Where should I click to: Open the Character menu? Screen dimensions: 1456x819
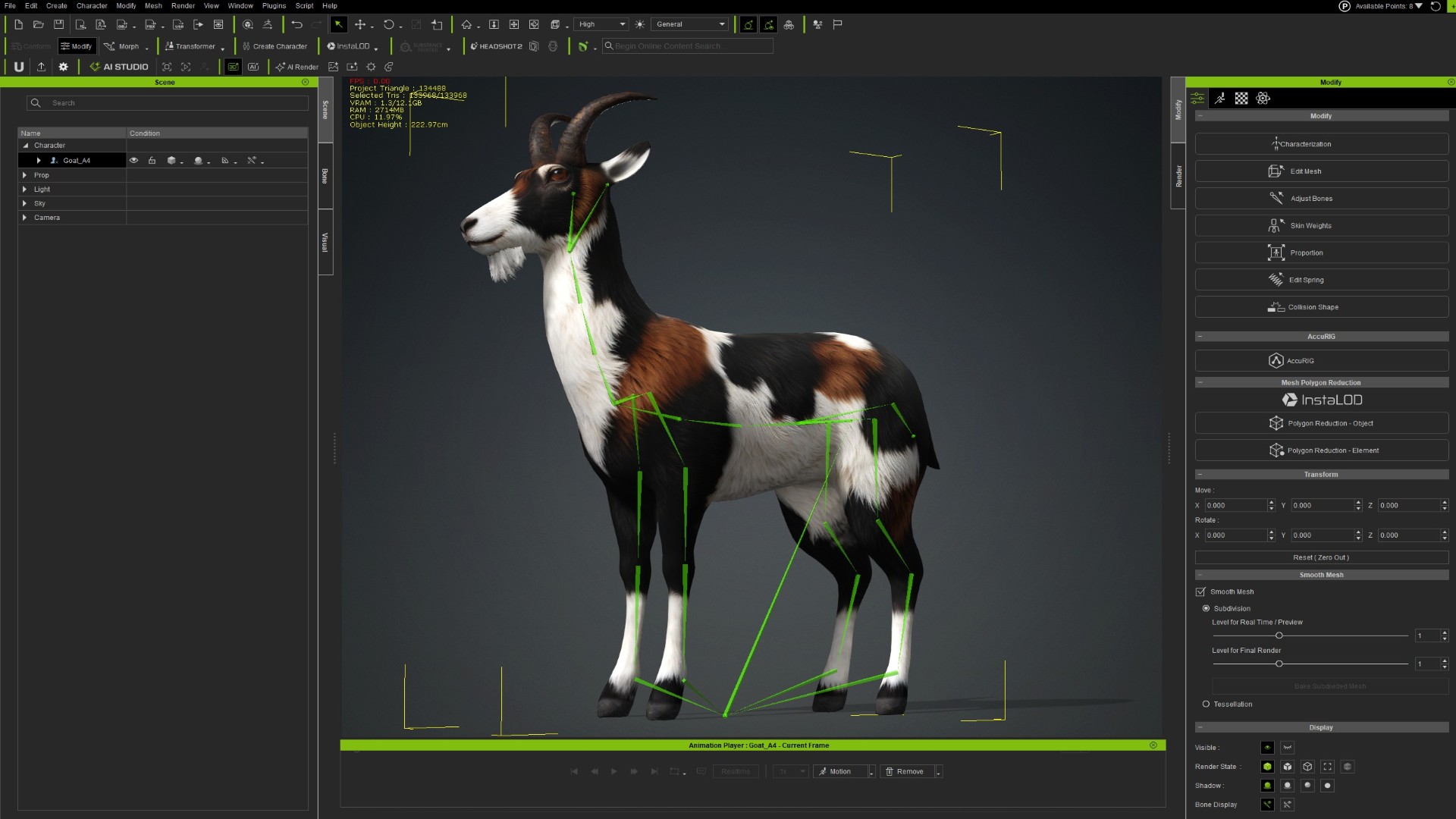92,5
